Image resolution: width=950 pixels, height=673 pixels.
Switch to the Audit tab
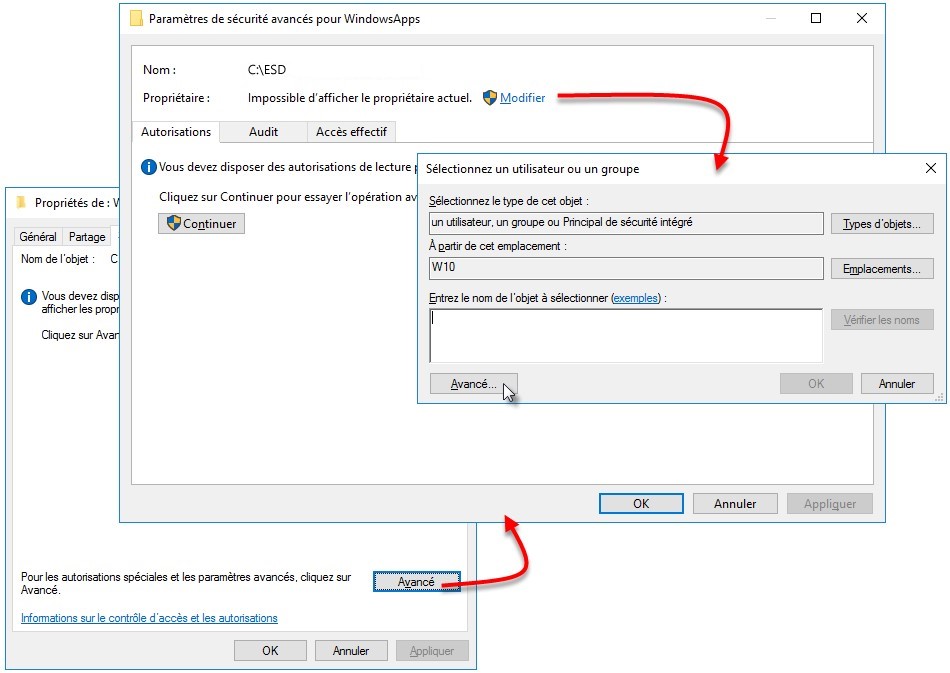click(x=264, y=131)
